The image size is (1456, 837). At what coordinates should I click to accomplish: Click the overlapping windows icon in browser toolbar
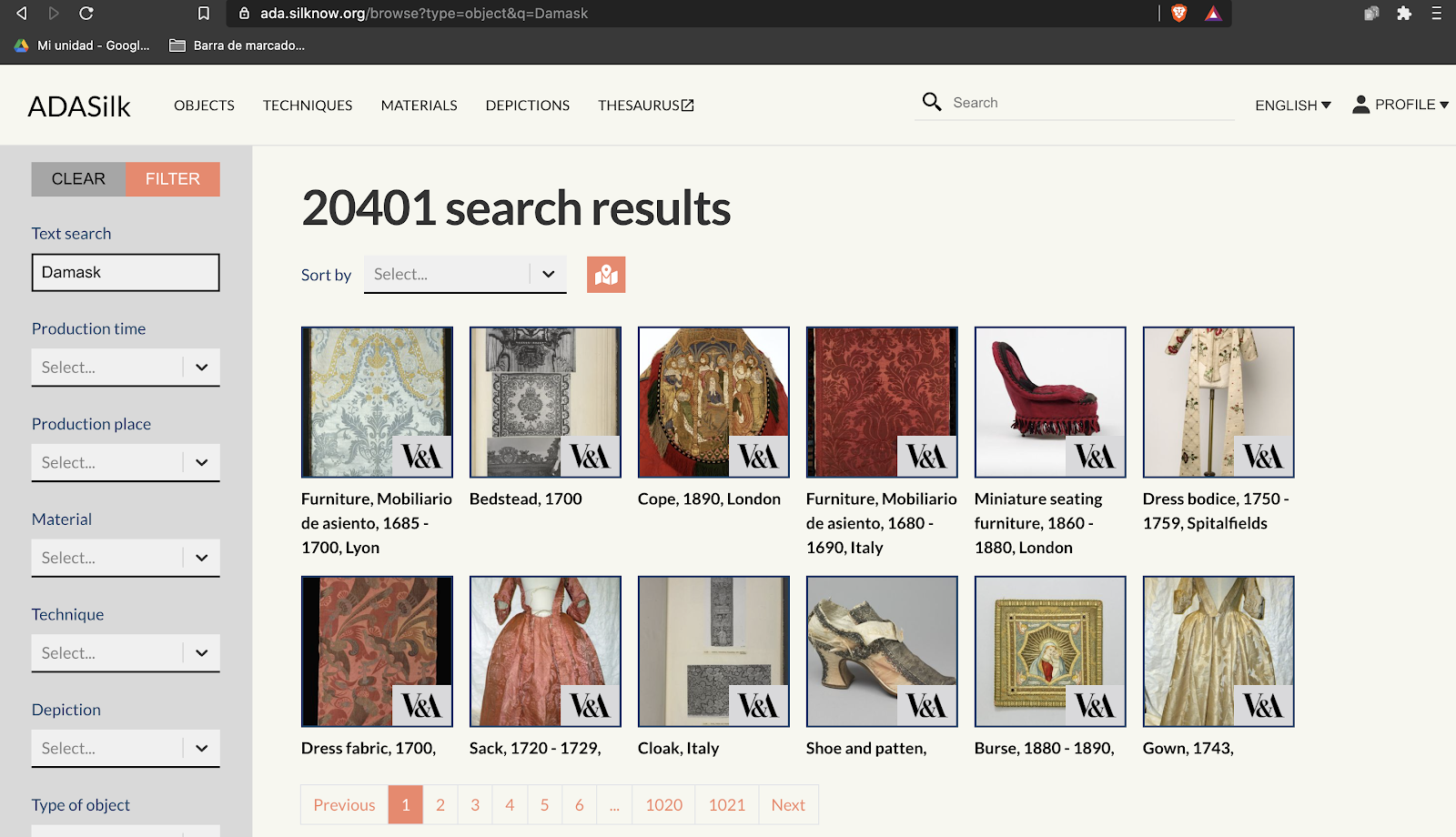coord(1371,13)
